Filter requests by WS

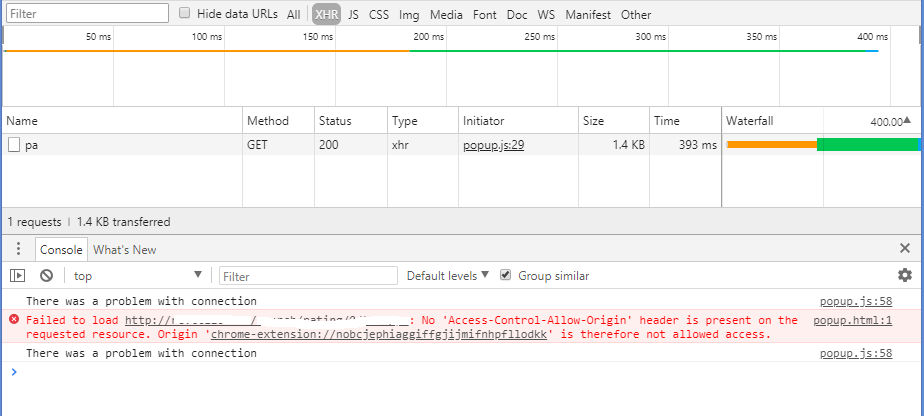(546, 15)
